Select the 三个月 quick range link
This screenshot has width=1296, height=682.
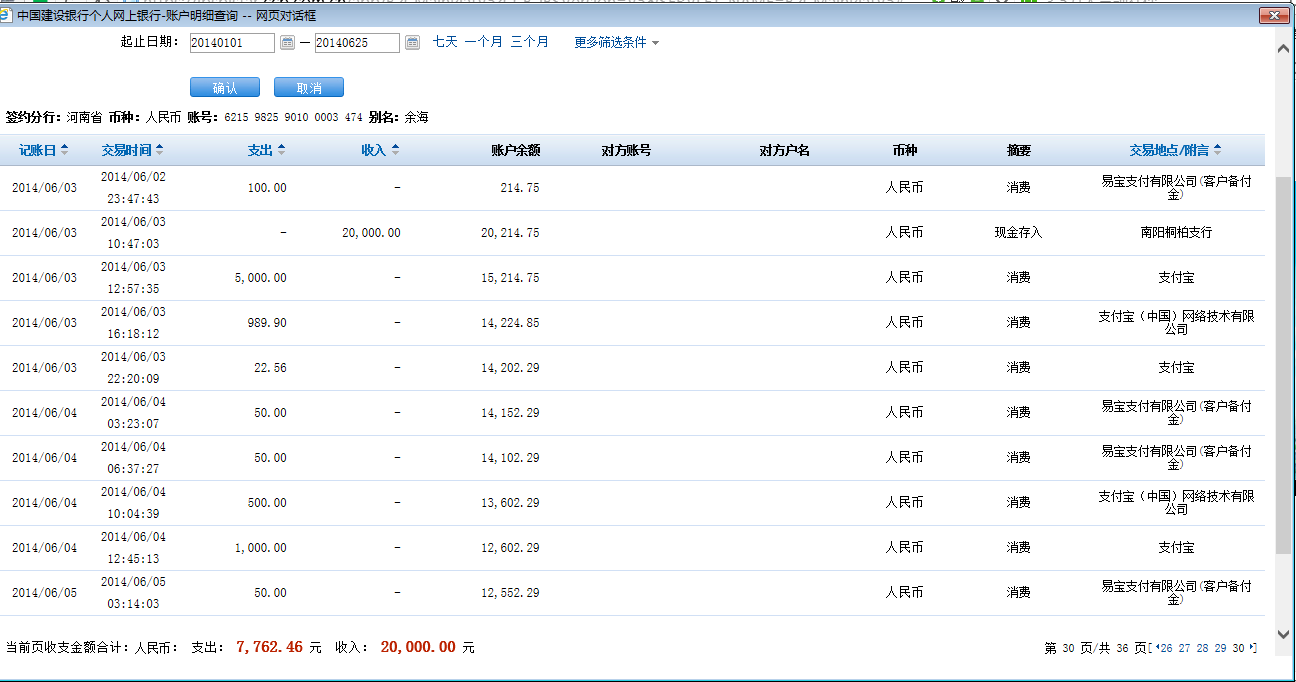(x=529, y=42)
